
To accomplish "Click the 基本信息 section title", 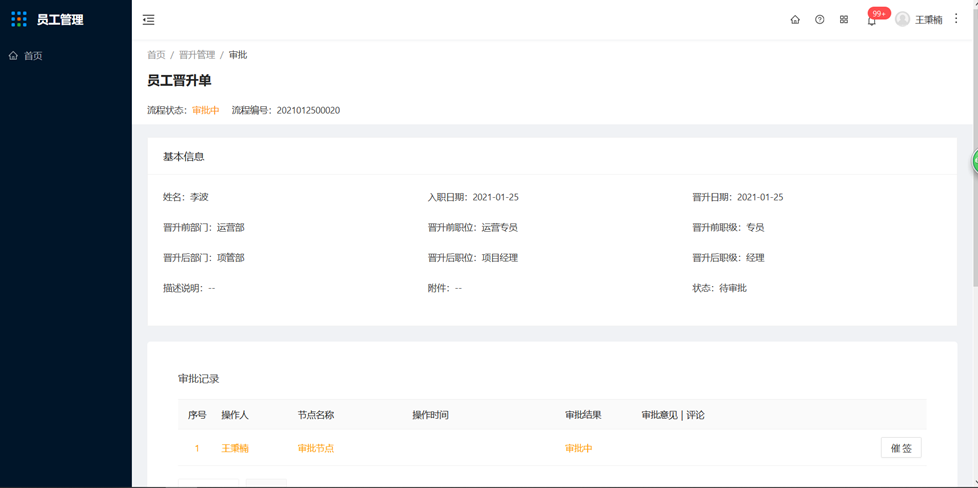I will click(x=183, y=157).
